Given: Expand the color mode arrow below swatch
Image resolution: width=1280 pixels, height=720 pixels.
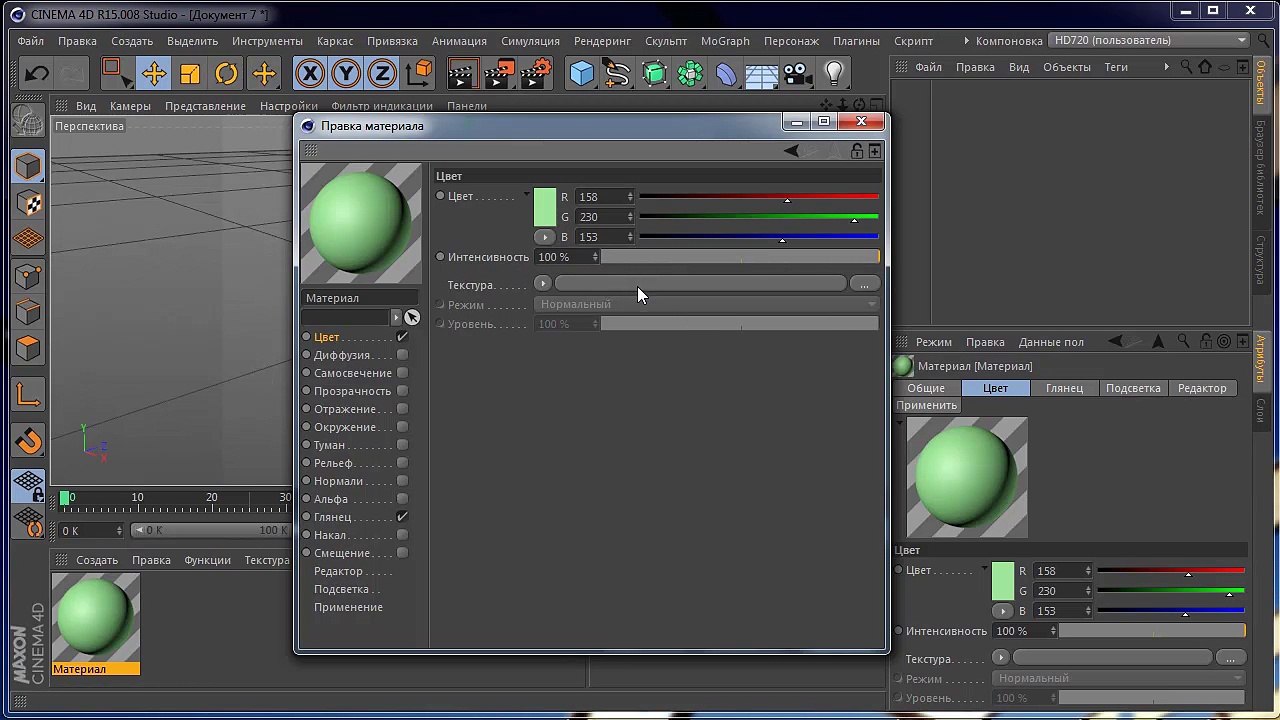Looking at the screenshot, I should pos(544,237).
